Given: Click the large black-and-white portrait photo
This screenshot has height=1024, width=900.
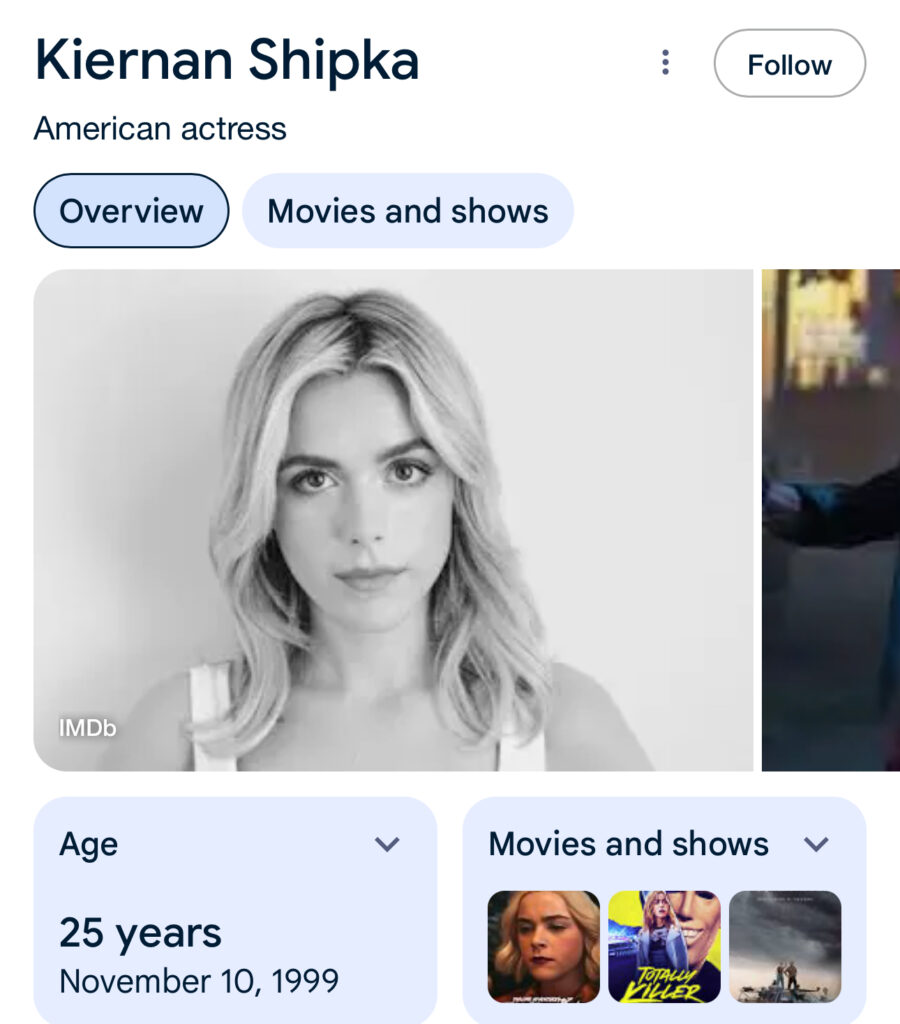Looking at the screenshot, I should [393, 520].
